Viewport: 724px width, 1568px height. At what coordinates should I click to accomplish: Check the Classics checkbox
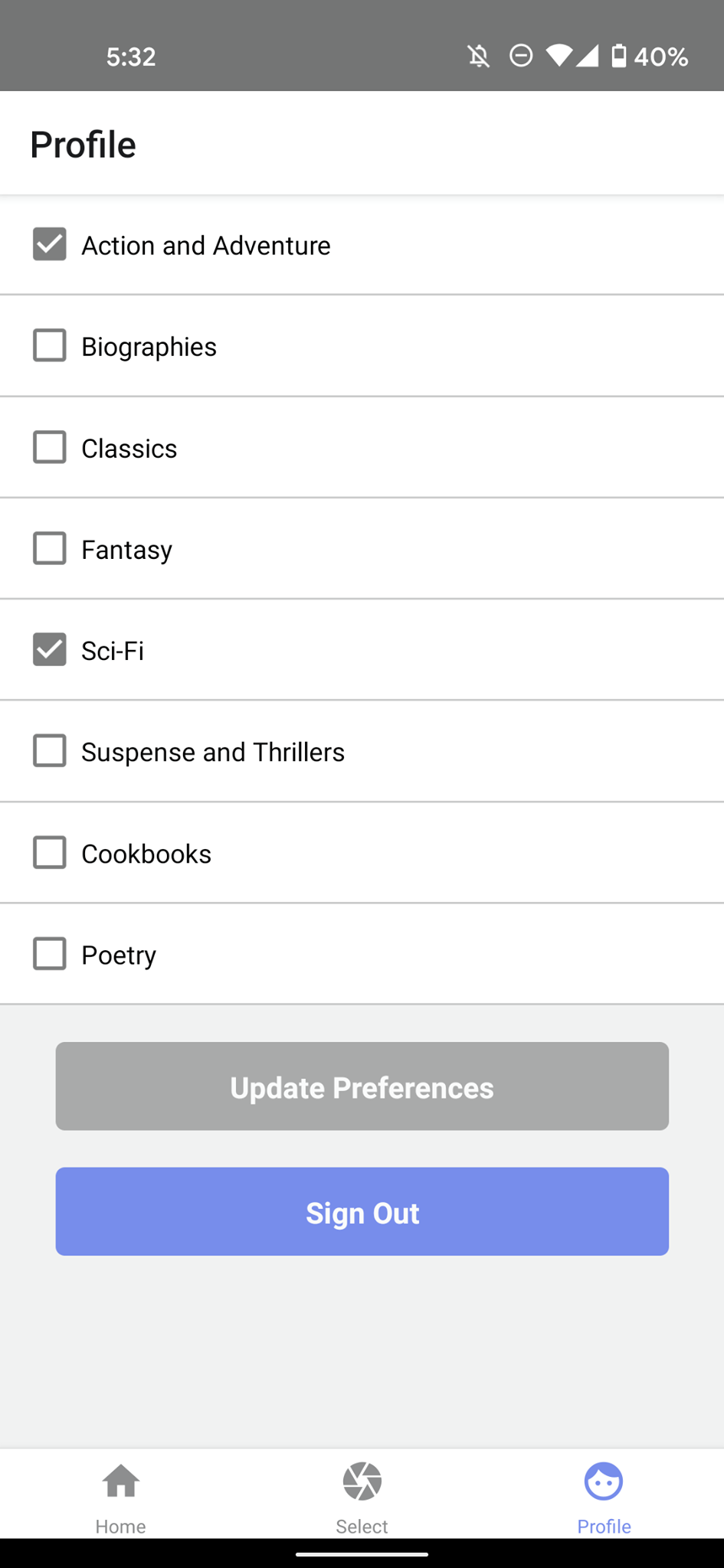(x=49, y=447)
